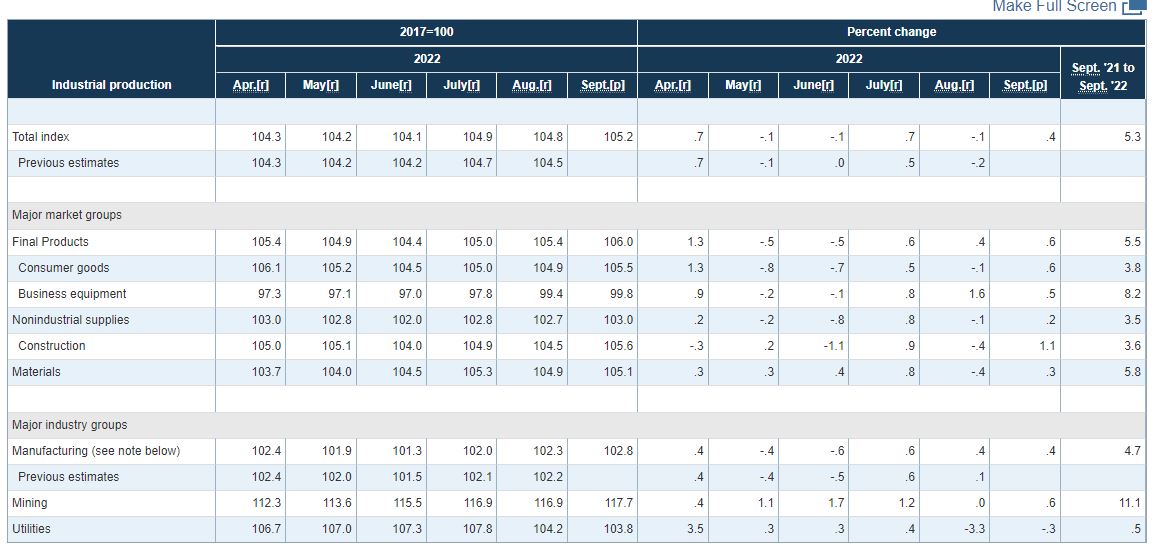Click the Aug.[r] header under Percent change
The height and width of the screenshot is (556, 1161).
tap(954, 85)
